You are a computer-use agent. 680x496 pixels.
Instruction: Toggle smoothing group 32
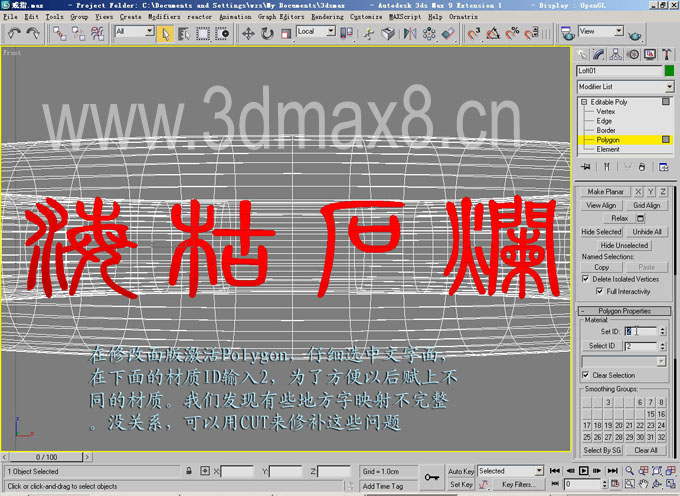[x=661, y=437]
